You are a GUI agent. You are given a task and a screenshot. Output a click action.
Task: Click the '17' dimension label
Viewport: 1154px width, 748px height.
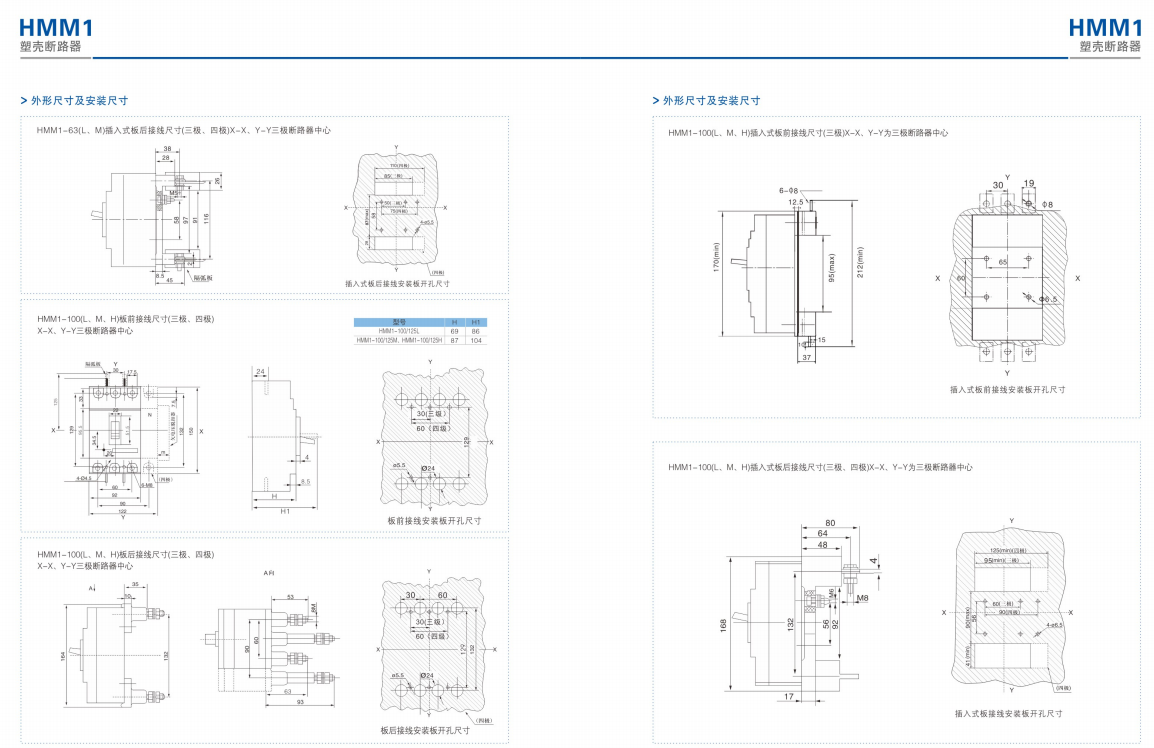pos(789,696)
